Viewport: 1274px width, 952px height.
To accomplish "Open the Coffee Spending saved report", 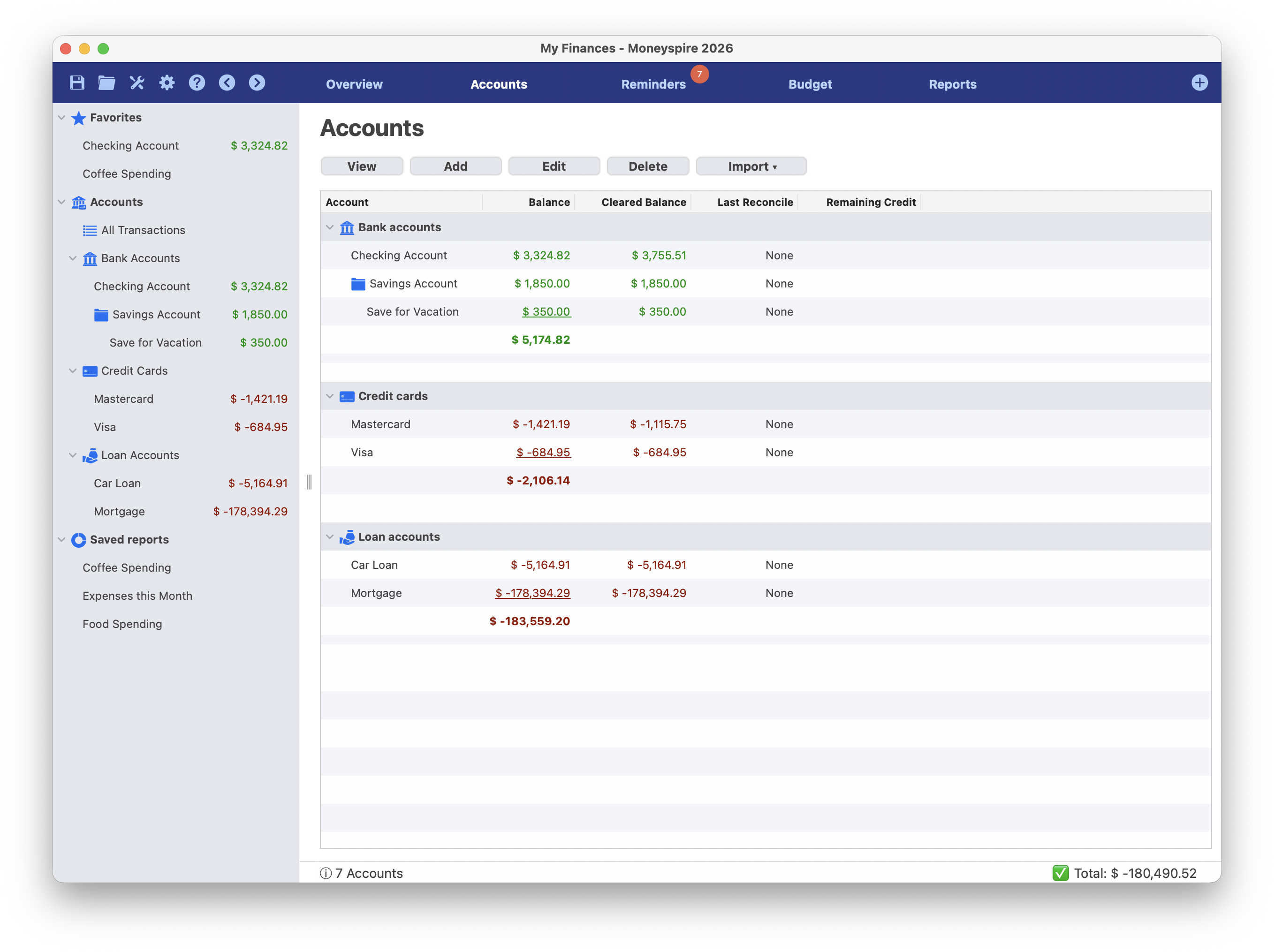I will [127, 568].
